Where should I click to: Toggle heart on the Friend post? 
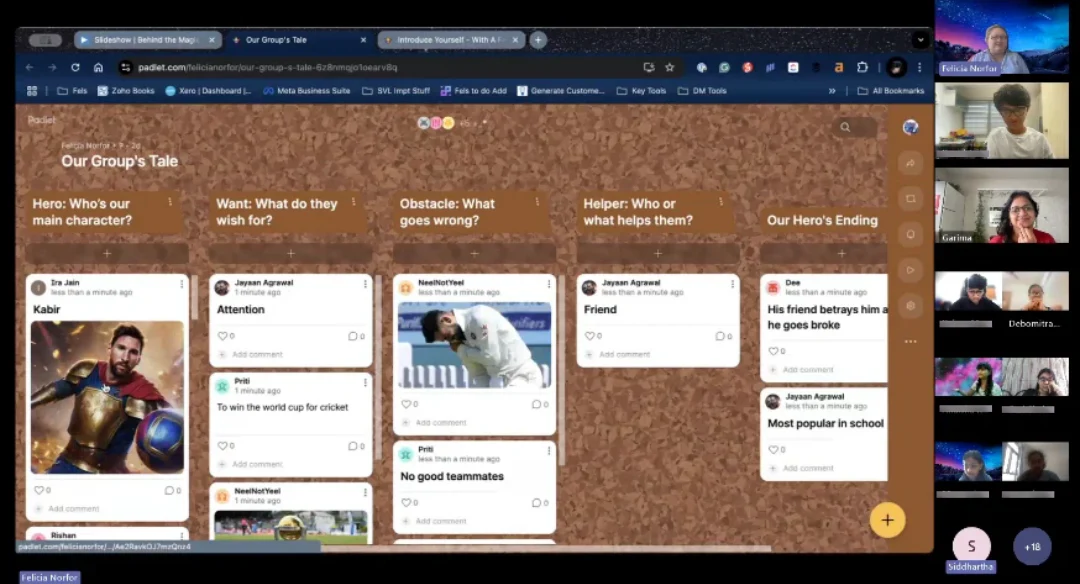(589, 336)
